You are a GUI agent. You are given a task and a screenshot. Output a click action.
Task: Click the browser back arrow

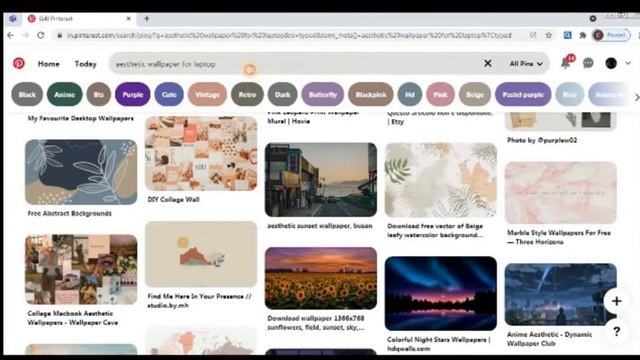pyautogui.click(x=10, y=36)
